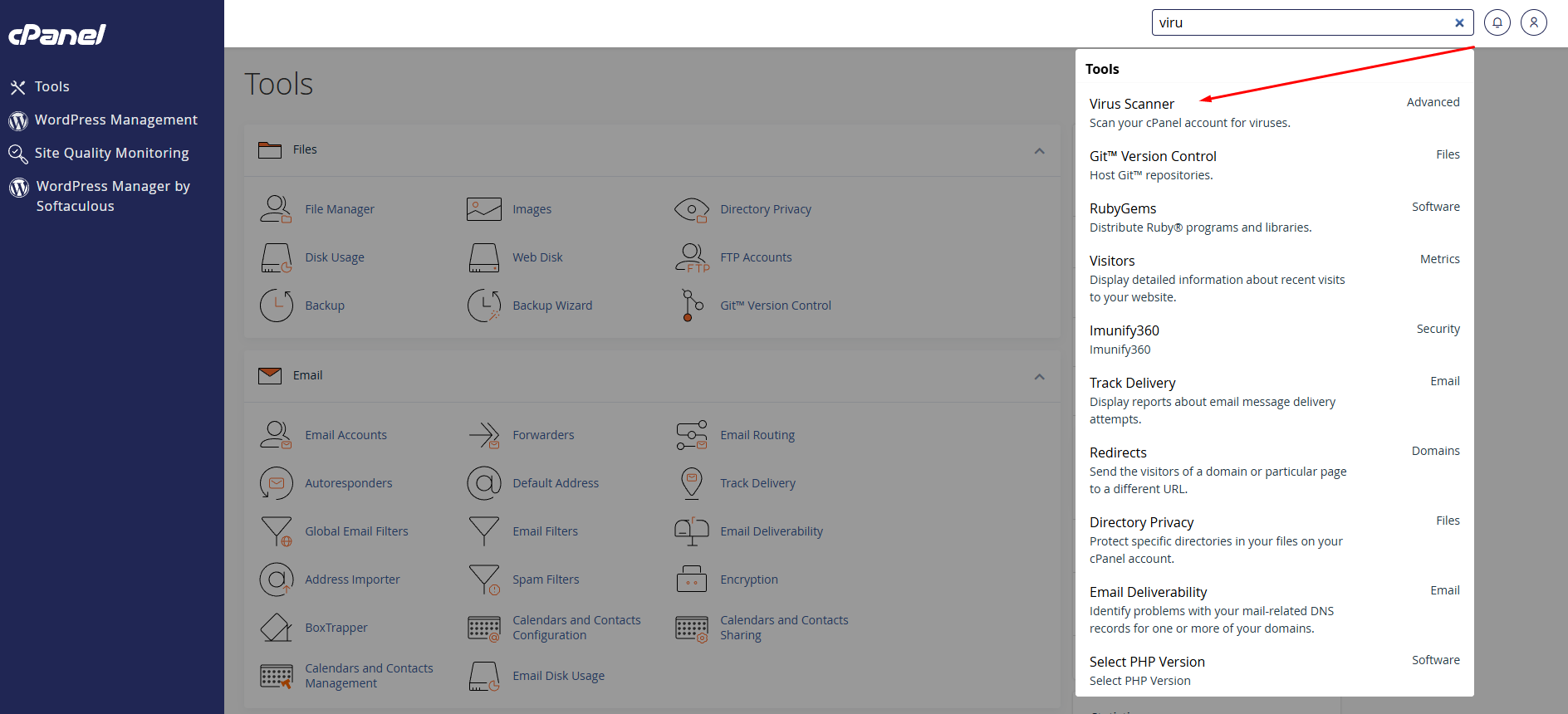Open Email Disk Usage link

558,676
